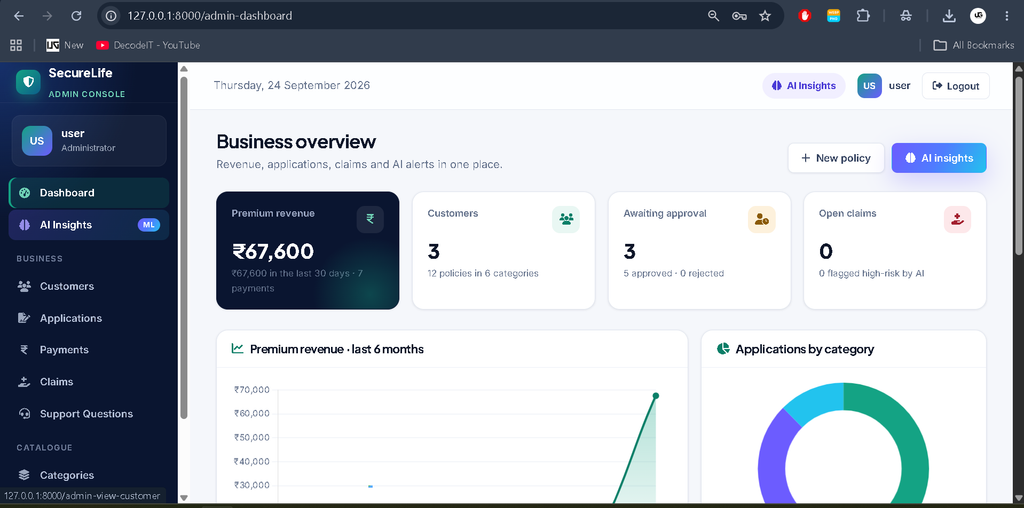
Task: Click the light blue segment of the donut chart
Action: pyautogui.click(x=816, y=400)
